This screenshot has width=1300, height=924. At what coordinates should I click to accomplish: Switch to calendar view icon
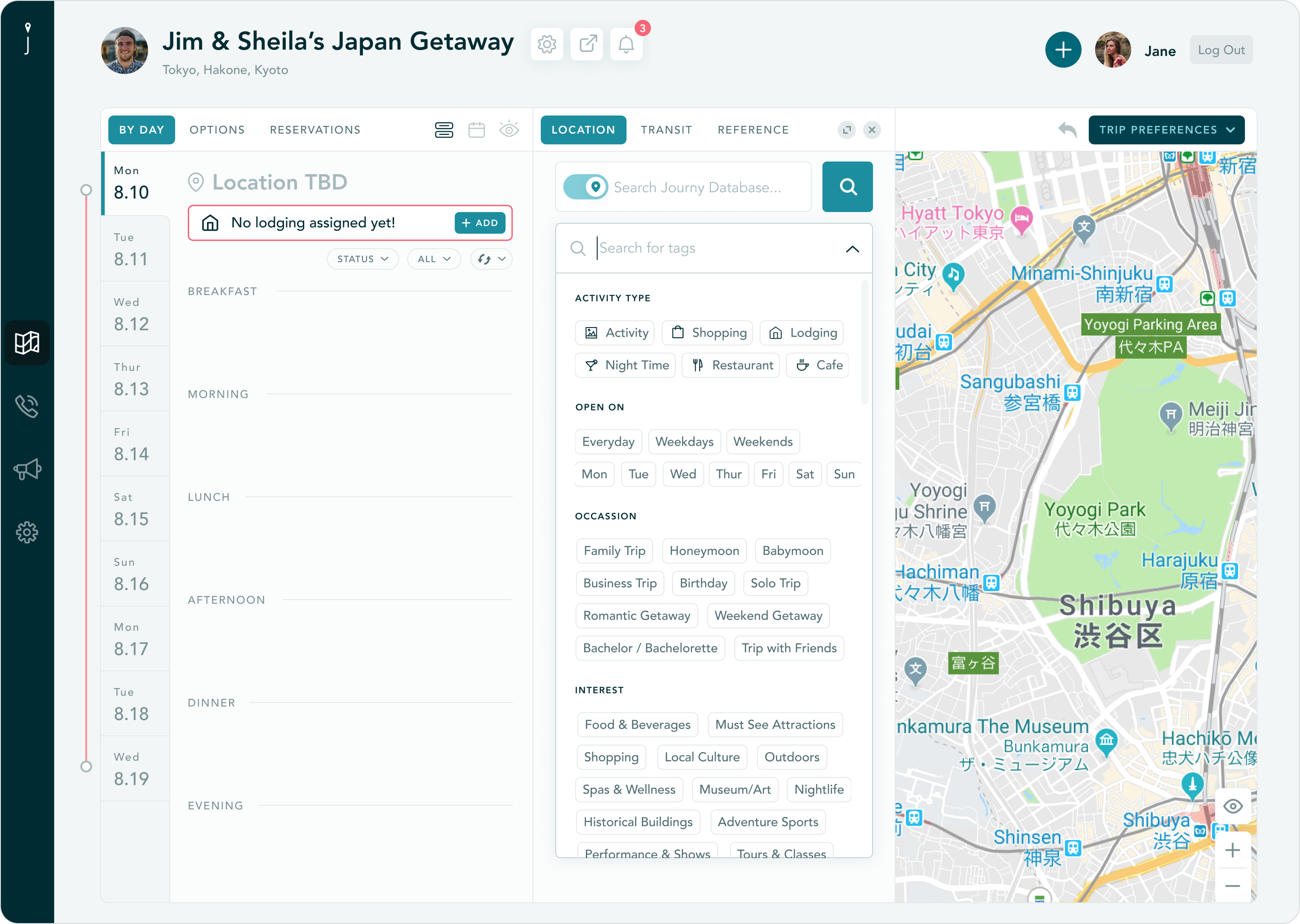tap(476, 130)
